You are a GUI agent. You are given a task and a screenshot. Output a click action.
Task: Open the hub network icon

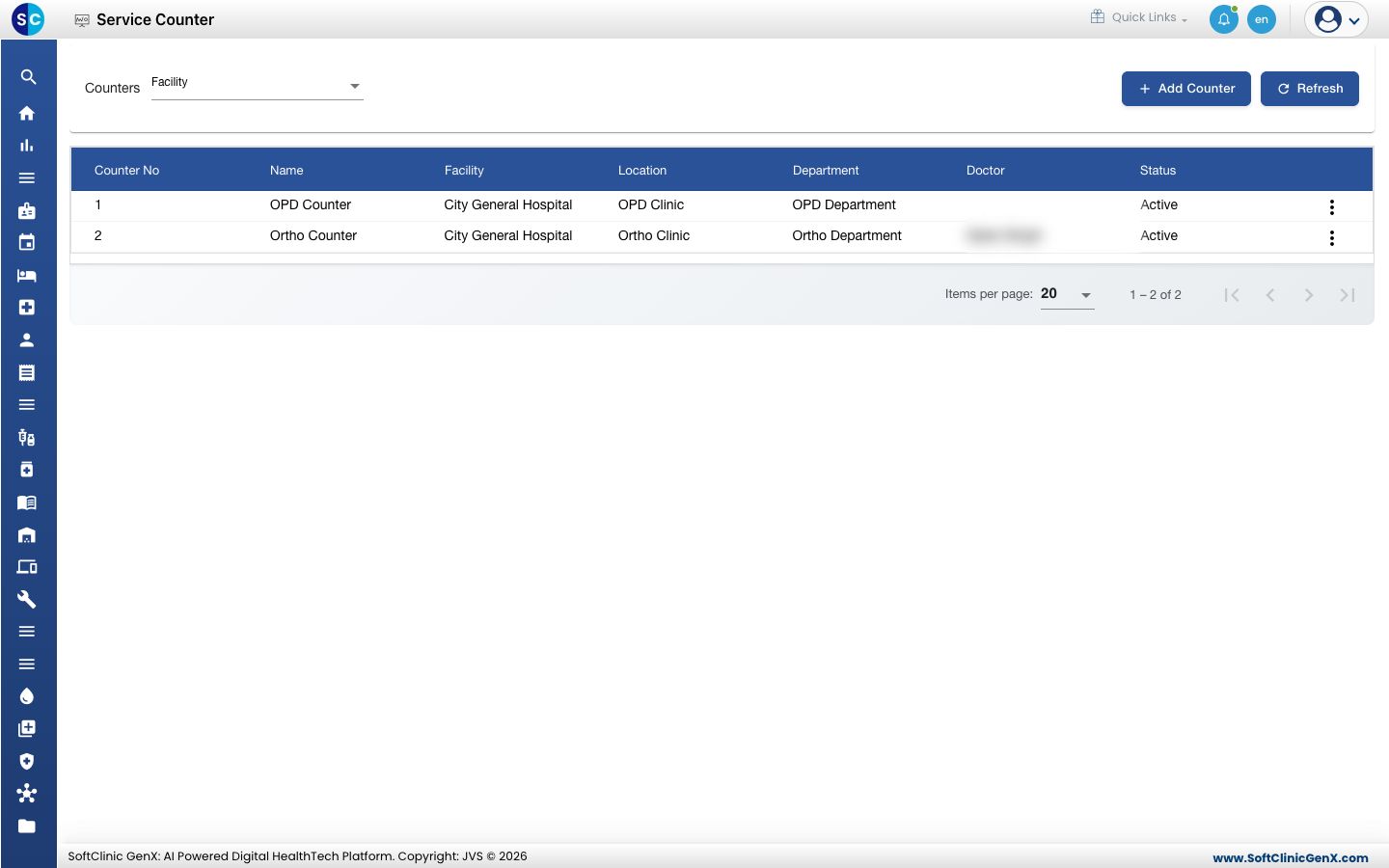click(x=27, y=794)
